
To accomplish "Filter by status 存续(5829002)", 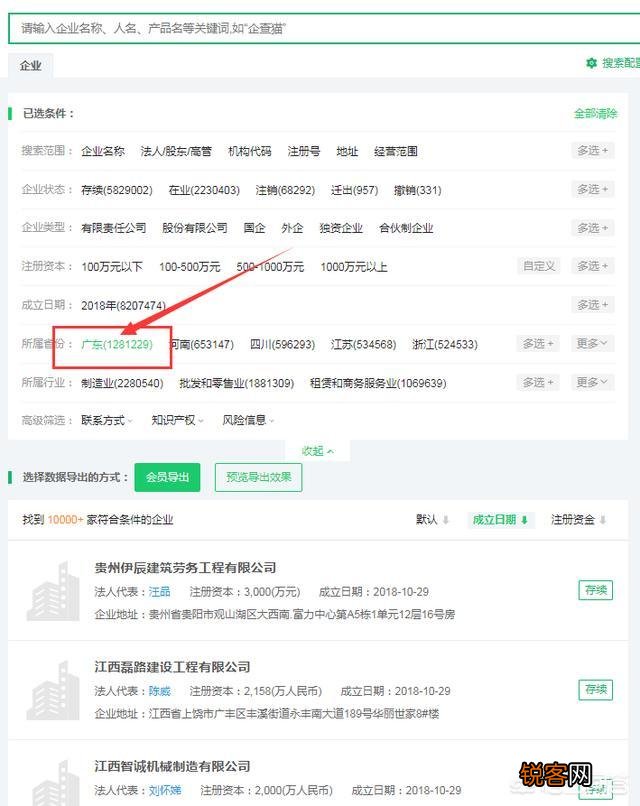I will (x=117, y=190).
